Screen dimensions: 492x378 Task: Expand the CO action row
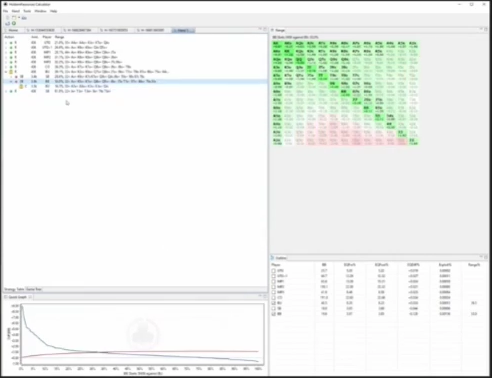(x=6, y=67)
